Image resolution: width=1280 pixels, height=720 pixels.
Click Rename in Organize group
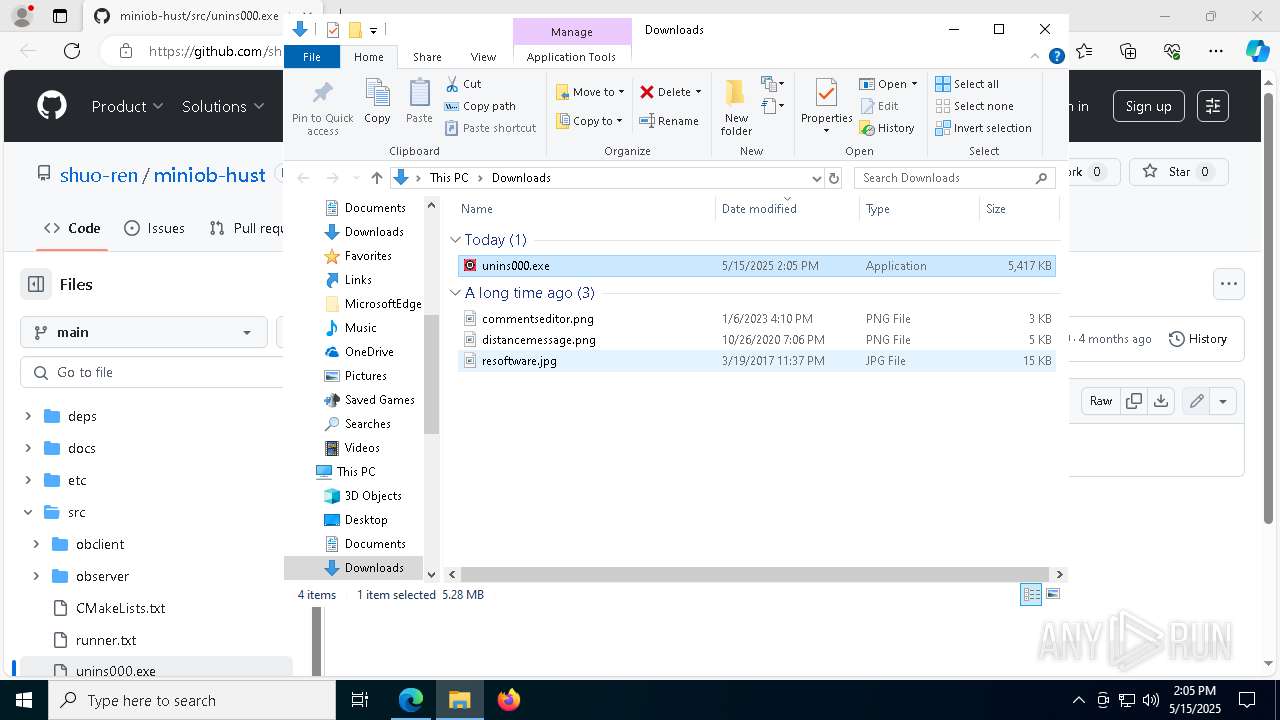pyautogui.click(x=669, y=121)
